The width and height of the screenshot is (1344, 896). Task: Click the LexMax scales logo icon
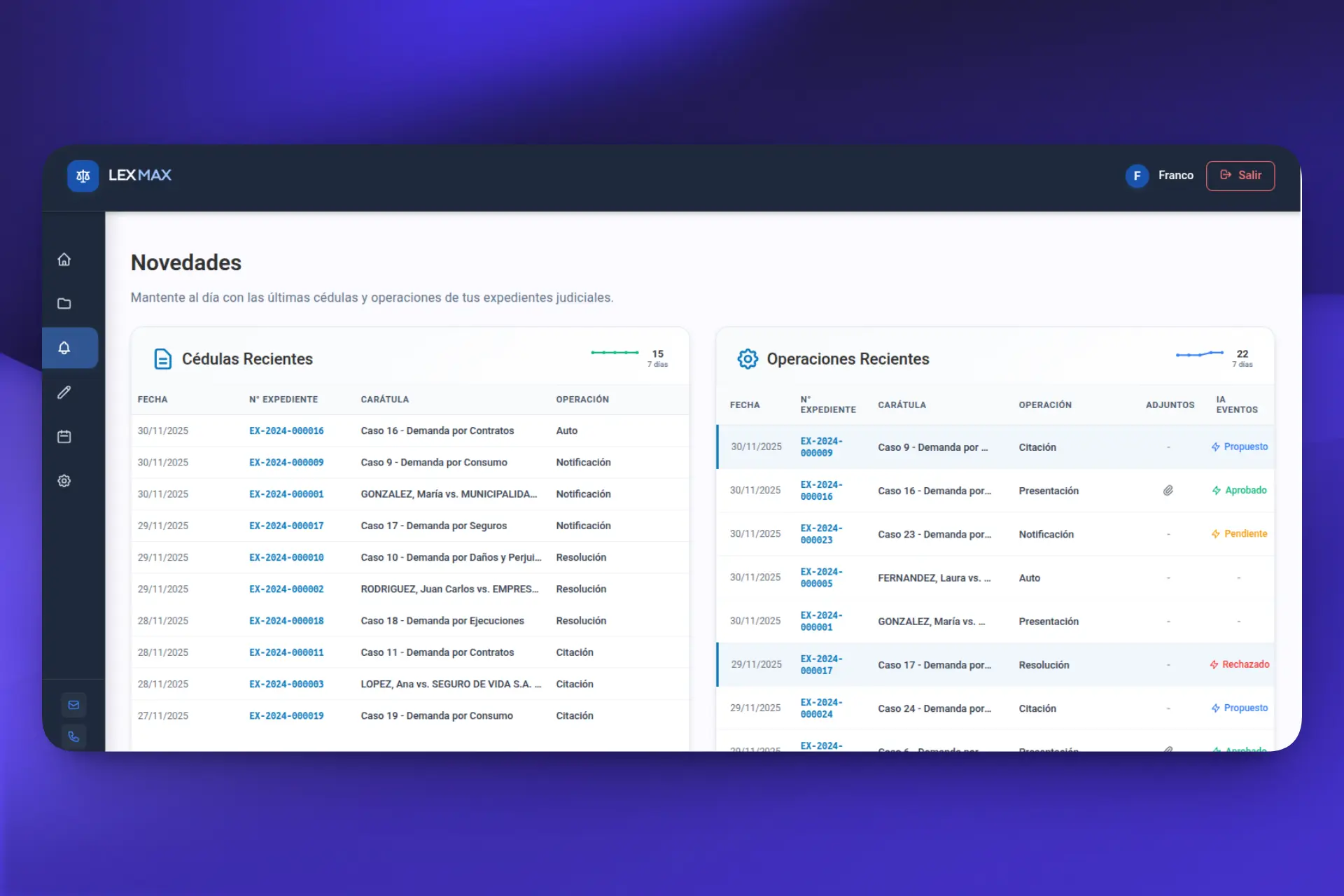coord(83,176)
